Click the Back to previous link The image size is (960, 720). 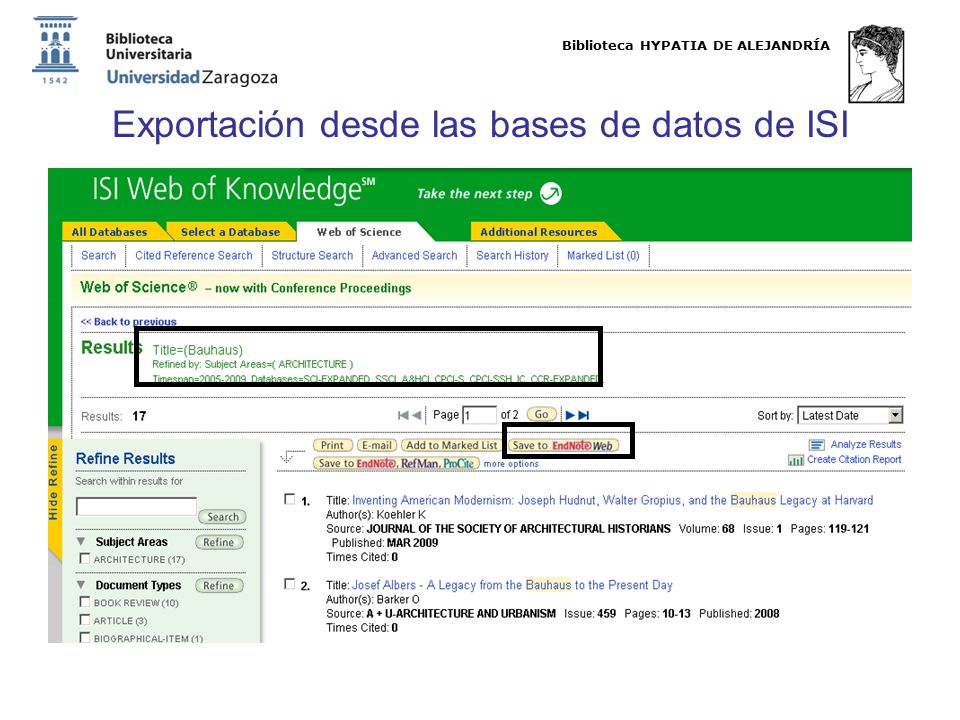[129, 321]
